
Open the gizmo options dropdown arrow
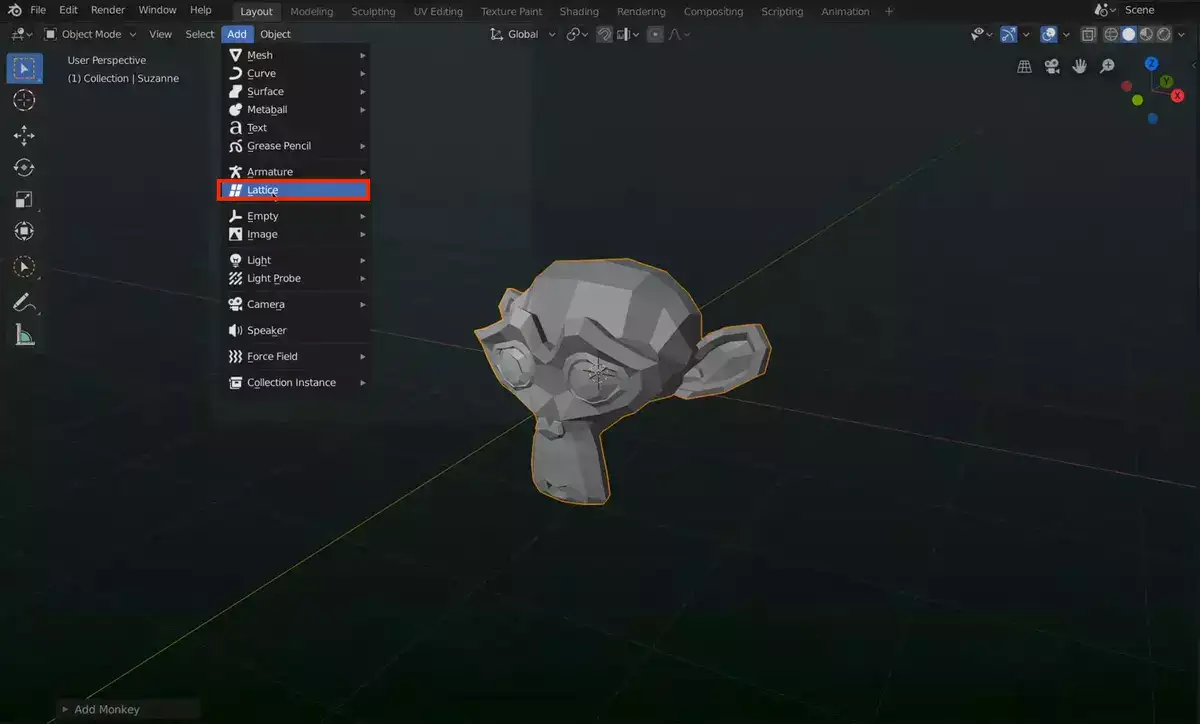[x=1025, y=34]
